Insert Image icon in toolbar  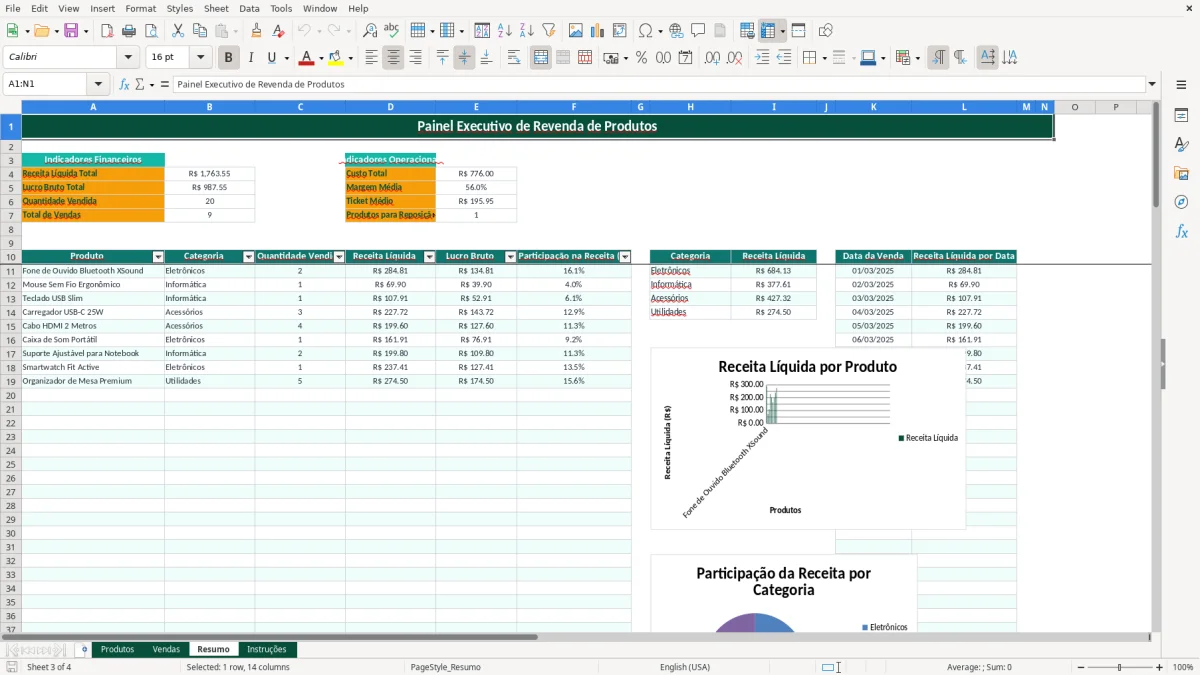(576, 31)
